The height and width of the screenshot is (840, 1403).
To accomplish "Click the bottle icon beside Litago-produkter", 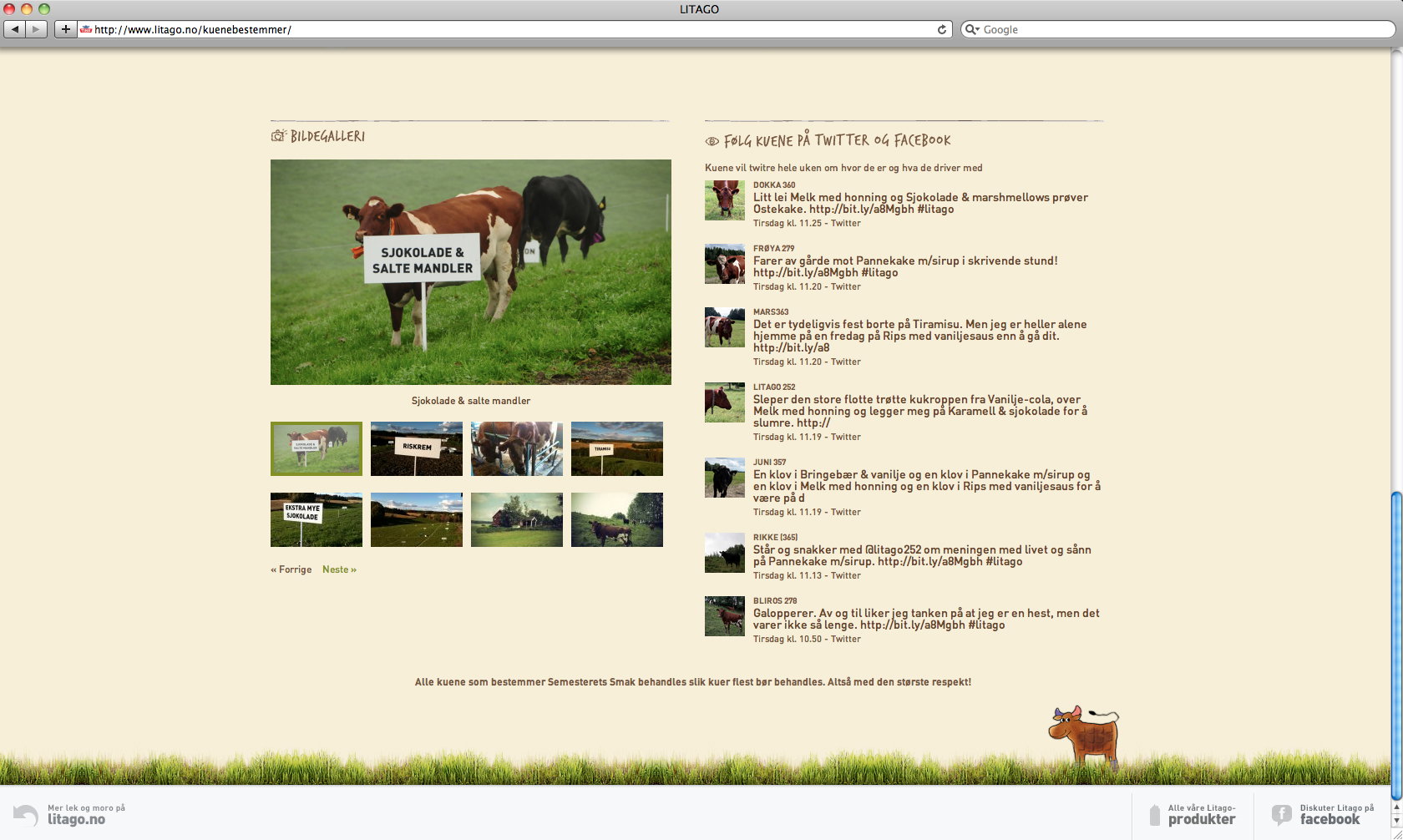I will 1155,815.
